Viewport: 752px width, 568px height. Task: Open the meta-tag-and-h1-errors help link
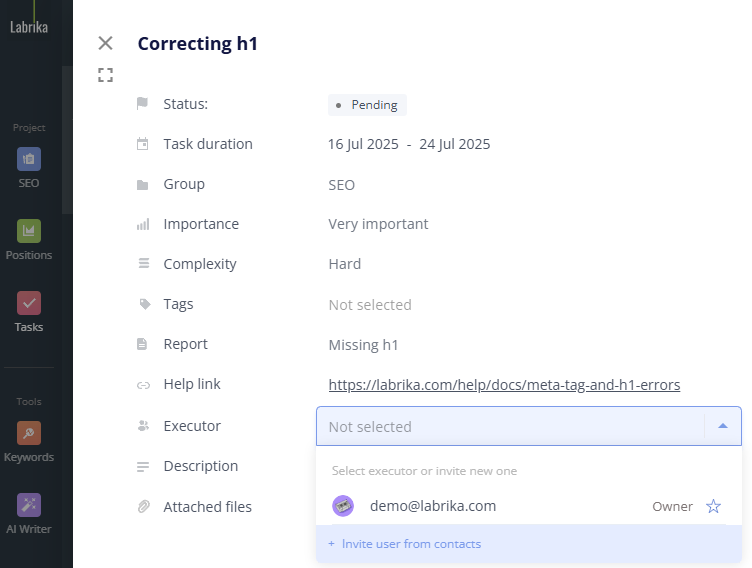tap(504, 385)
